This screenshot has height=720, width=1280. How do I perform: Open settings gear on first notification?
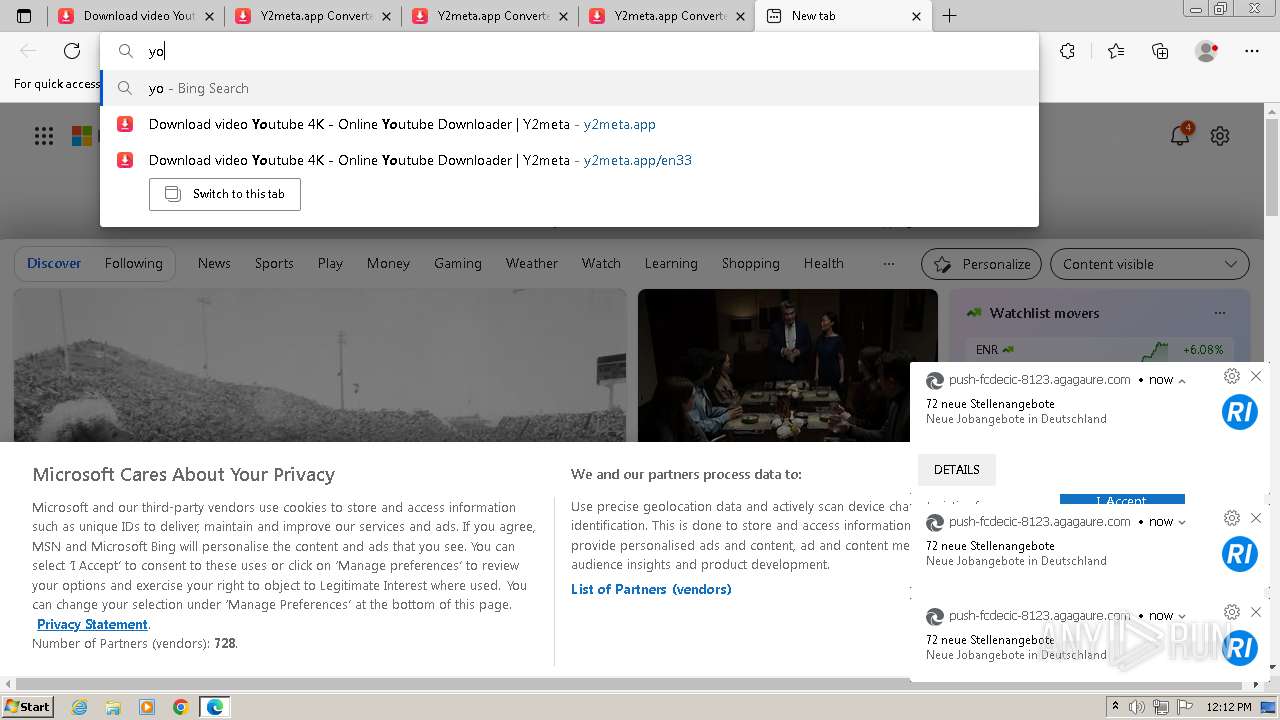[1232, 376]
